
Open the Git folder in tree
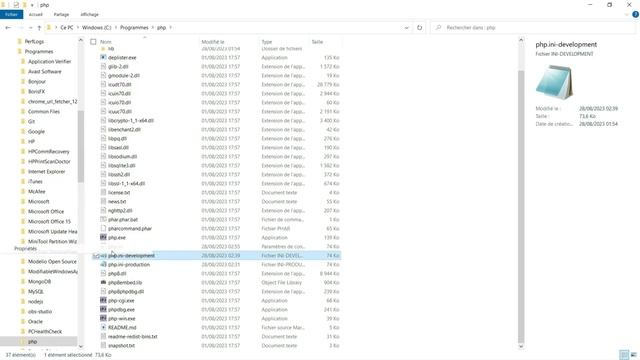(x=31, y=122)
